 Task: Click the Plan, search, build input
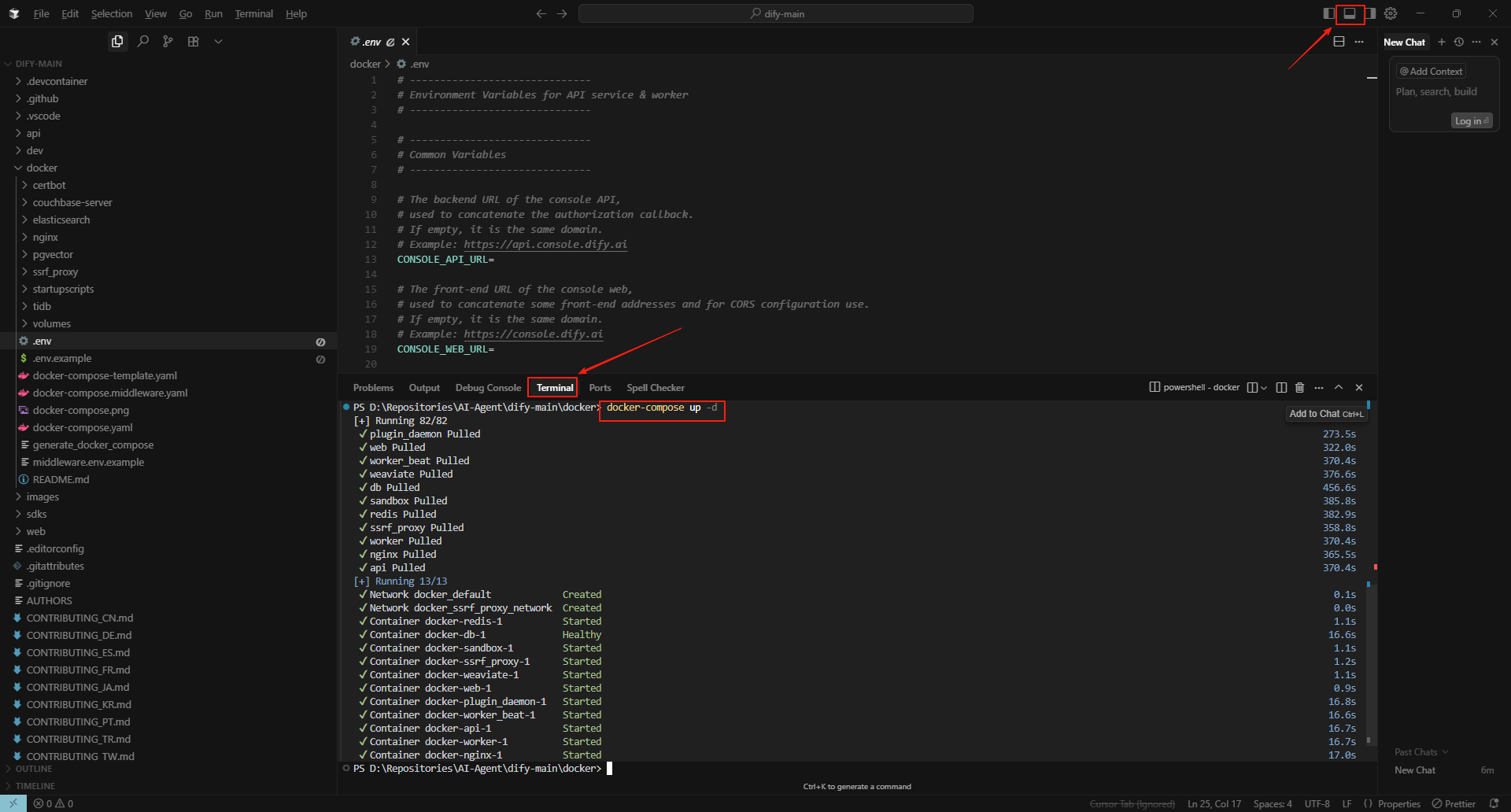click(x=1436, y=92)
